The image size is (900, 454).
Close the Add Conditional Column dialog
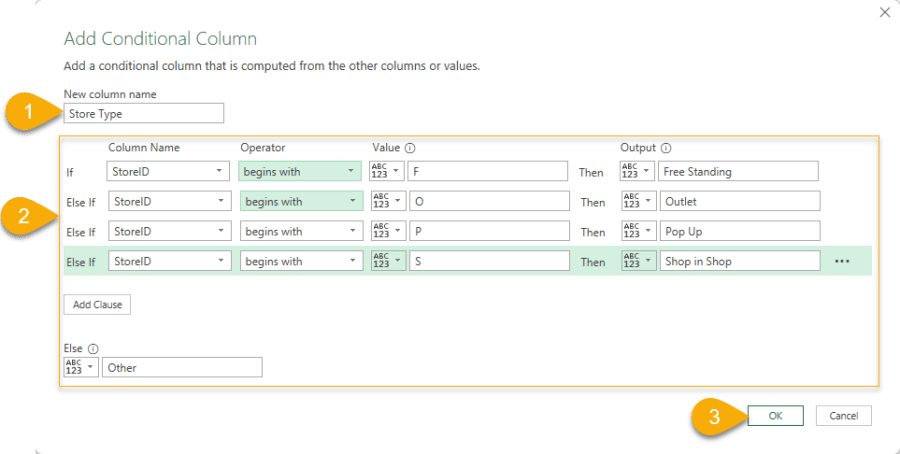(x=884, y=12)
